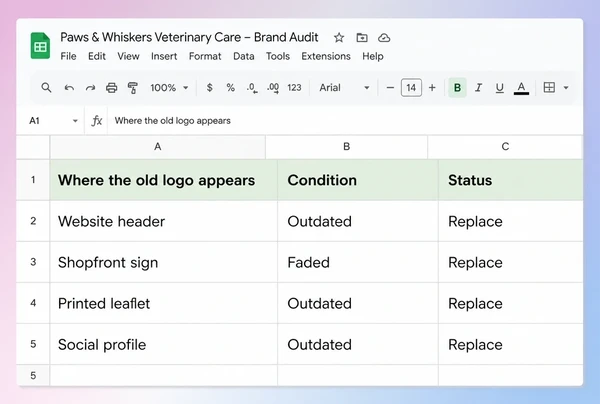Check cloud save status icon
600x404 pixels.
384,37
